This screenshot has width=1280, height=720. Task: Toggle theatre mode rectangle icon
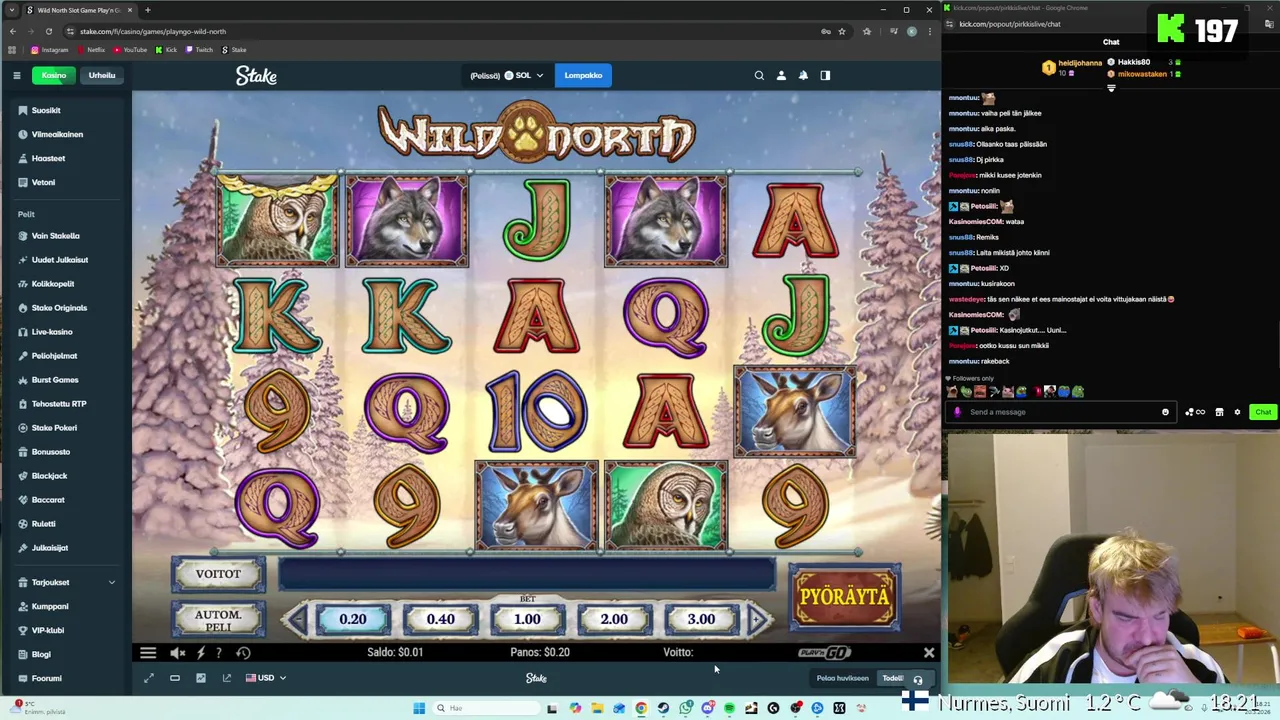175,678
